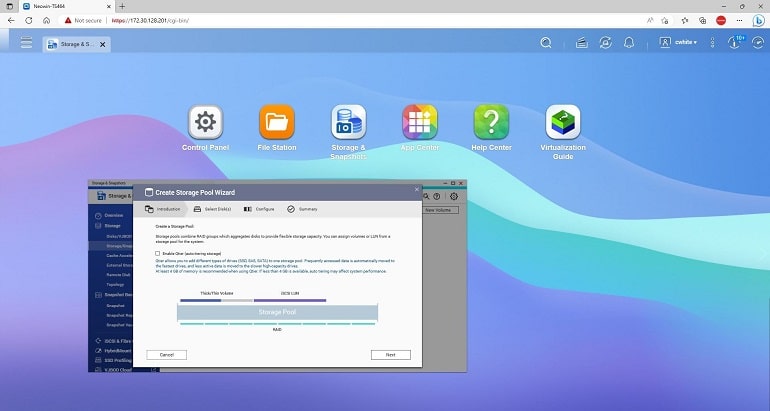Click the Storage & Snapshots desktop icon
The width and height of the screenshot is (770, 411).
pos(348,123)
